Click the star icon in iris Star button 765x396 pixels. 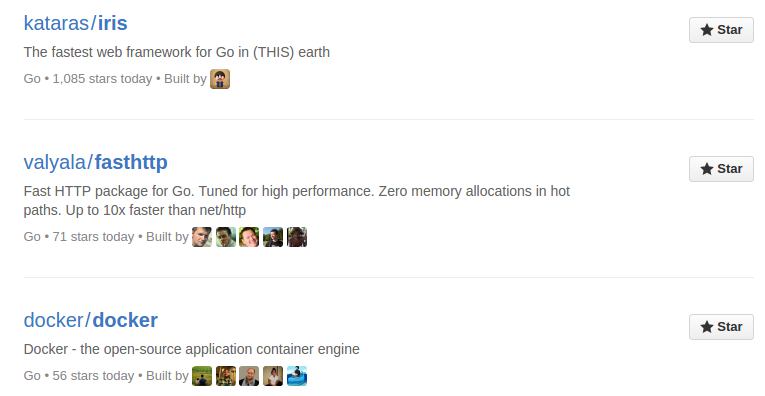coord(707,30)
